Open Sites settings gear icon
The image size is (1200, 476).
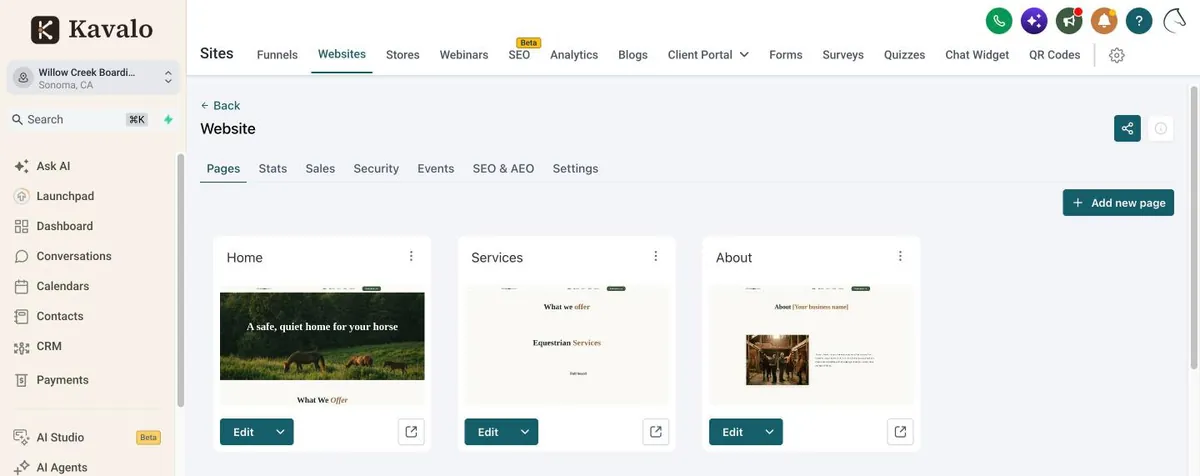pyautogui.click(x=1117, y=55)
